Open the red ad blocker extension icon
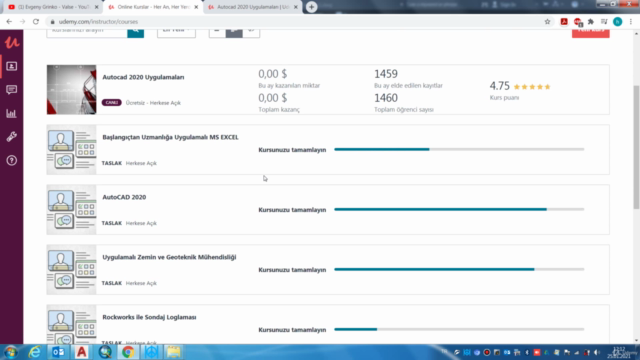 coord(578,22)
